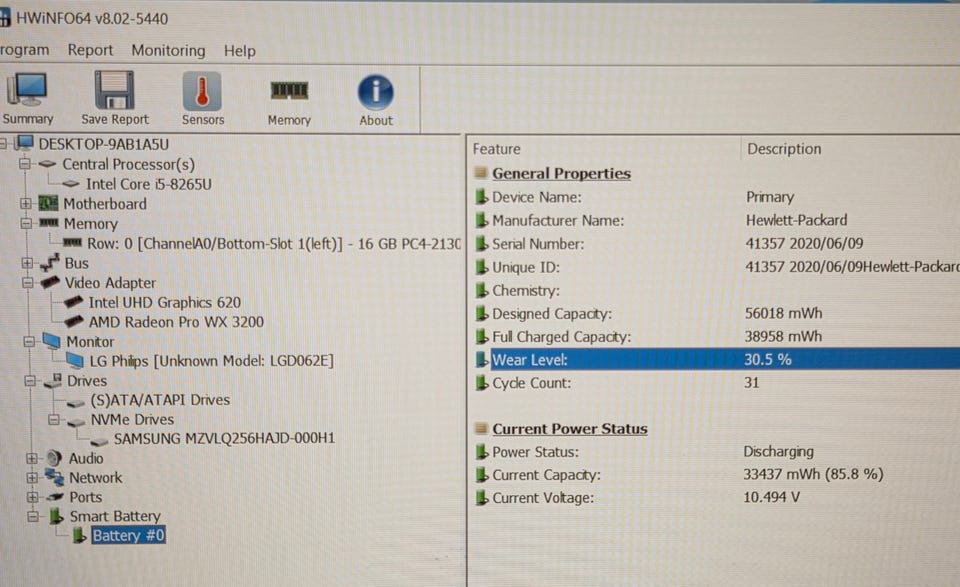Screen dimensions: 960x587
Task: Select the Cycle Count row
Action: click(x=717, y=383)
